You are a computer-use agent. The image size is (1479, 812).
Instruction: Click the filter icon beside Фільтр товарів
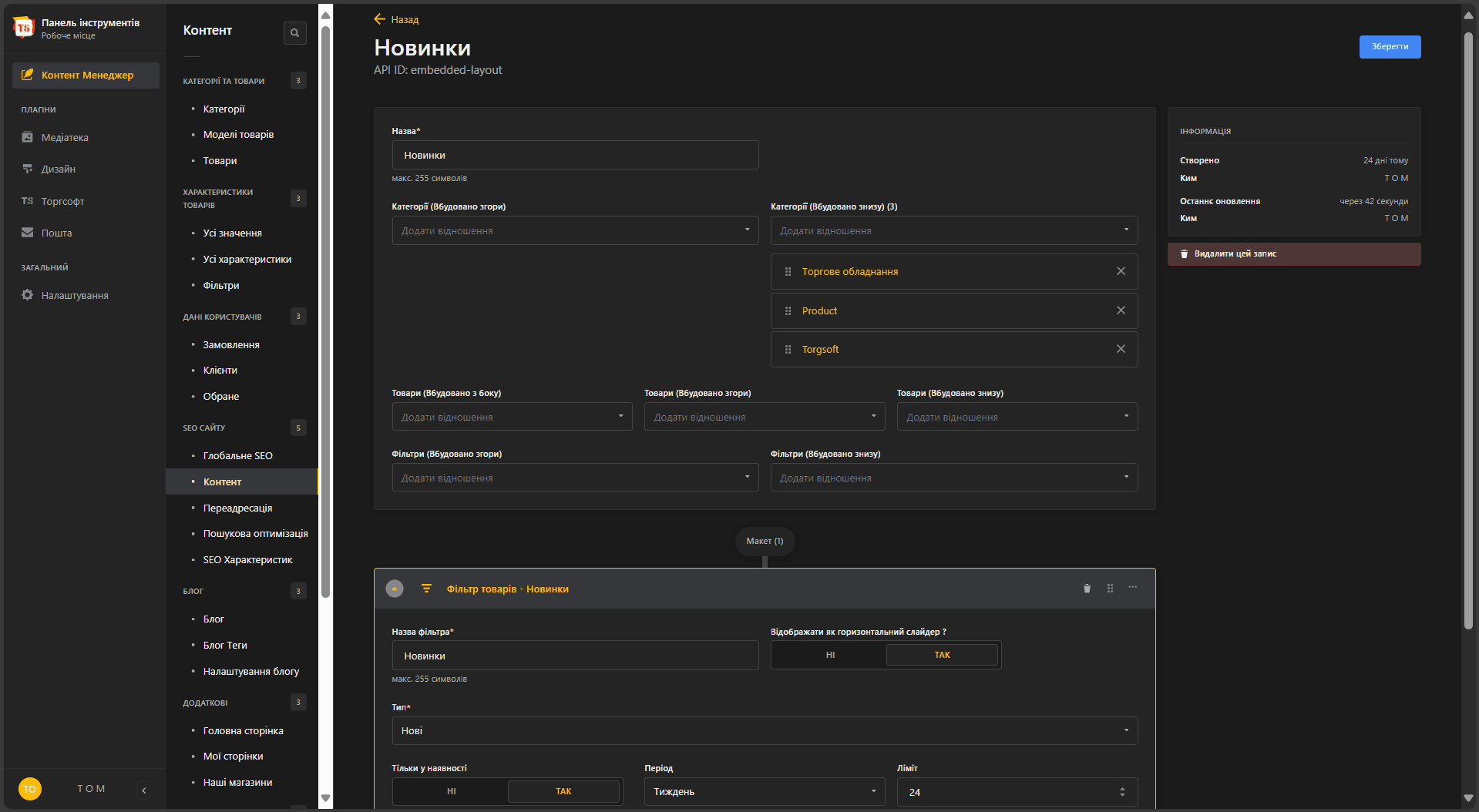(426, 589)
